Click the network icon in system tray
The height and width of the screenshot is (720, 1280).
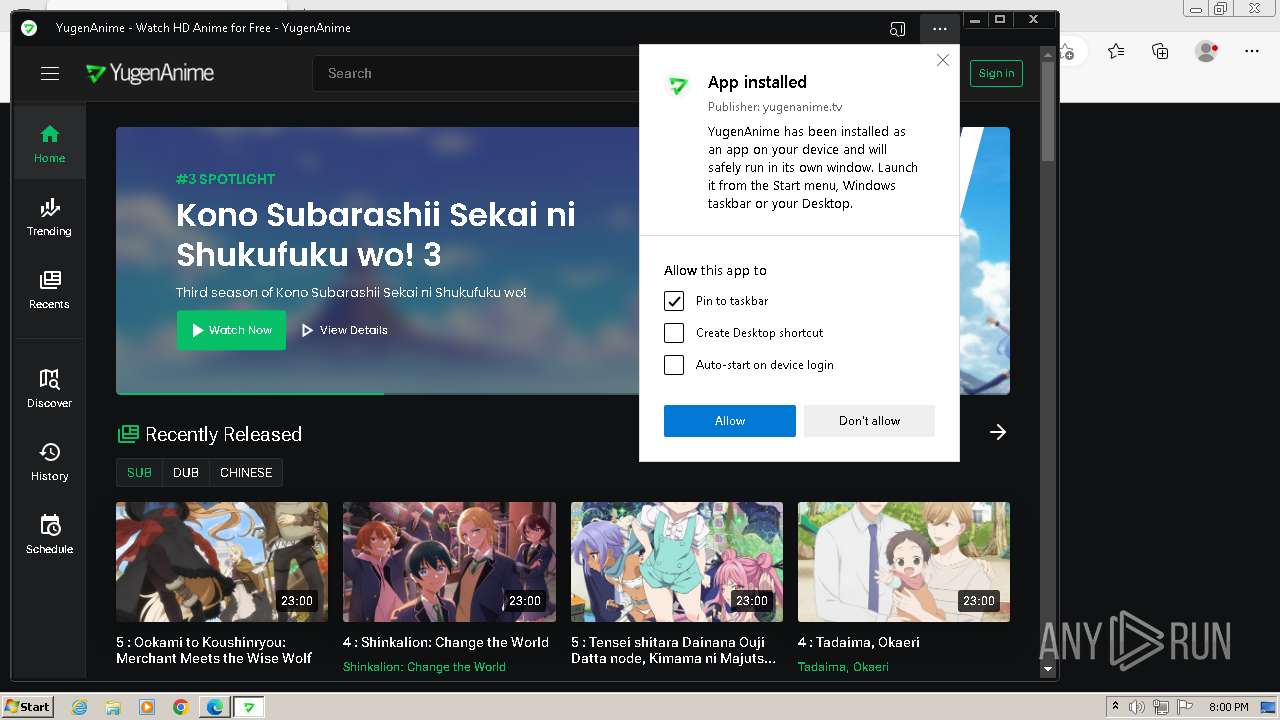coord(1161,707)
